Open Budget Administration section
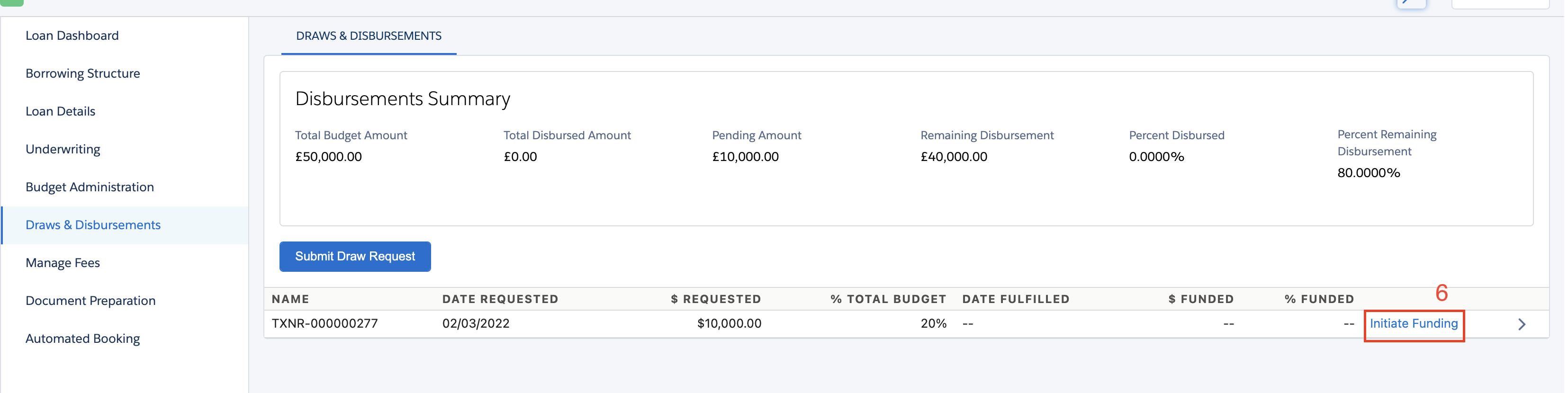This screenshot has height=393, width=1568. coord(90,187)
